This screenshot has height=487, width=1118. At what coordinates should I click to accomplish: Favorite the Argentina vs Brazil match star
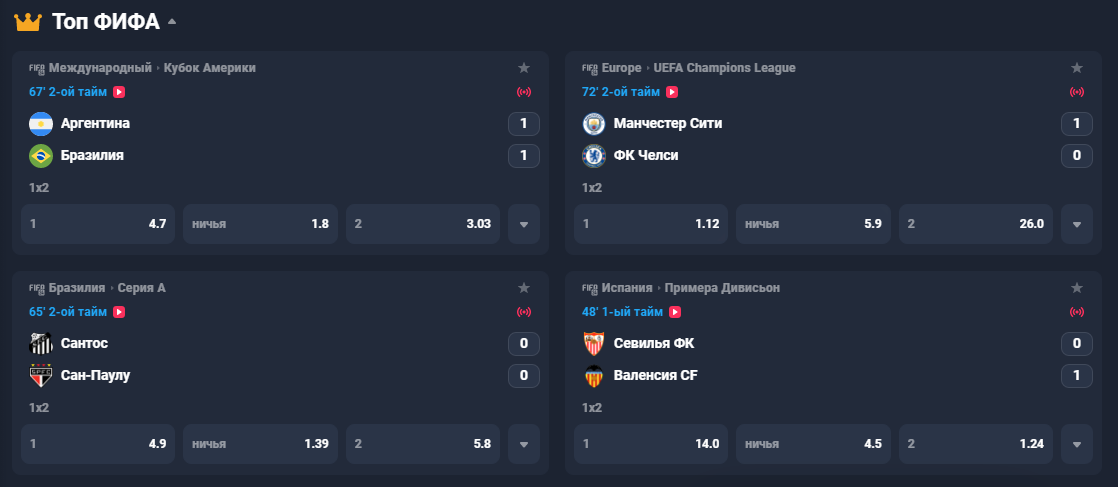[x=524, y=68]
